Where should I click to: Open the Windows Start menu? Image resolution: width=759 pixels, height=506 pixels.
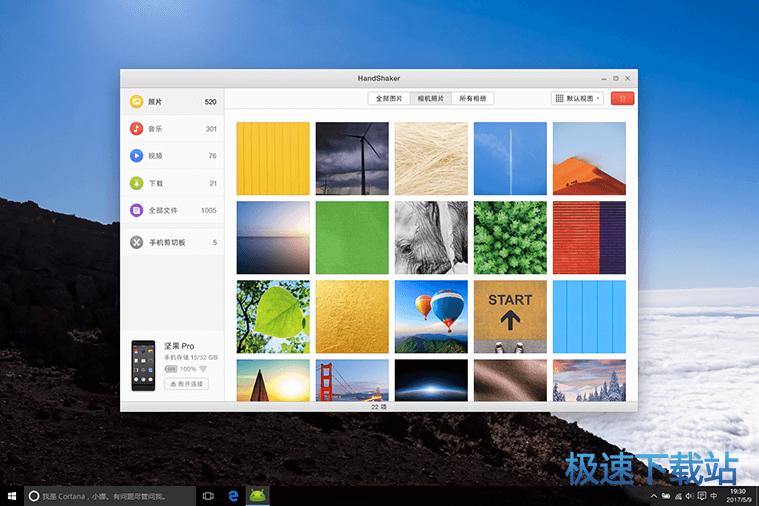tap(11, 495)
